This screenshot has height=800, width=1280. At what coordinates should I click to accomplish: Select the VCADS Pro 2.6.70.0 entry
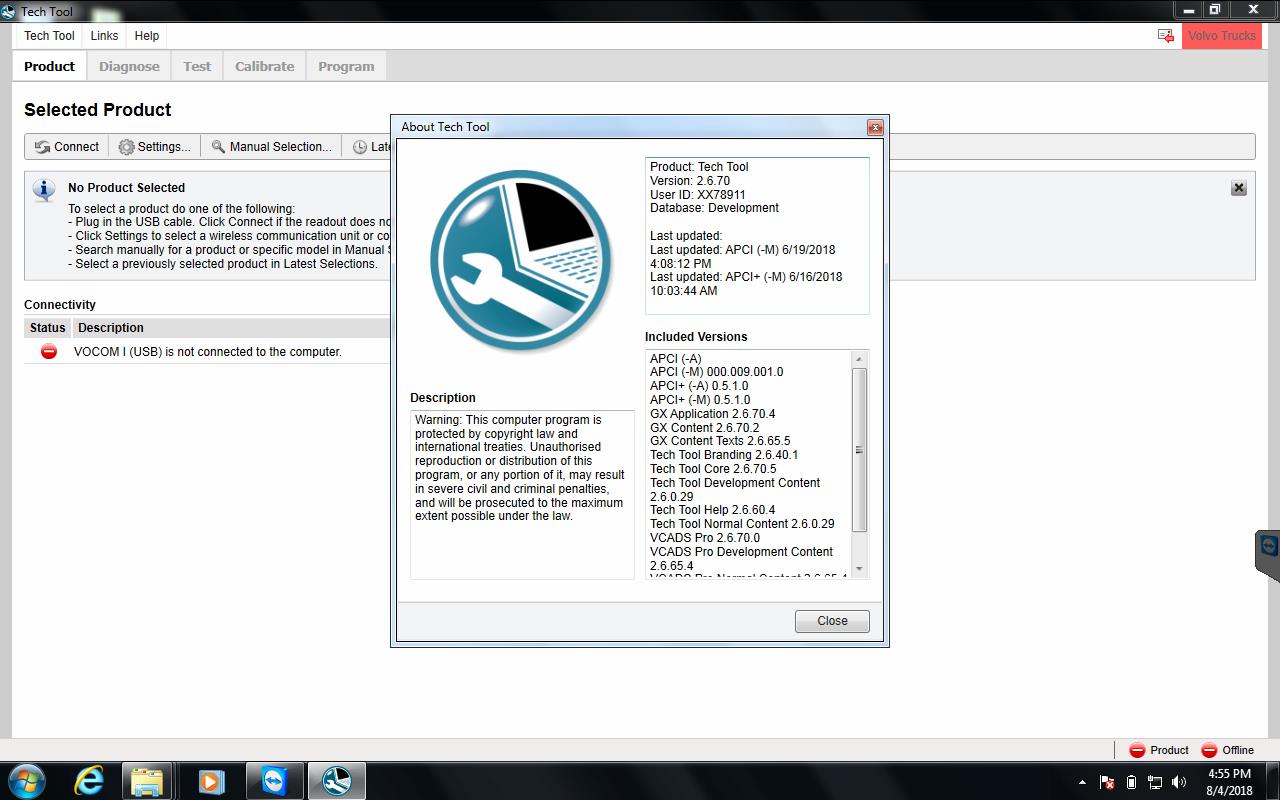tap(705, 538)
